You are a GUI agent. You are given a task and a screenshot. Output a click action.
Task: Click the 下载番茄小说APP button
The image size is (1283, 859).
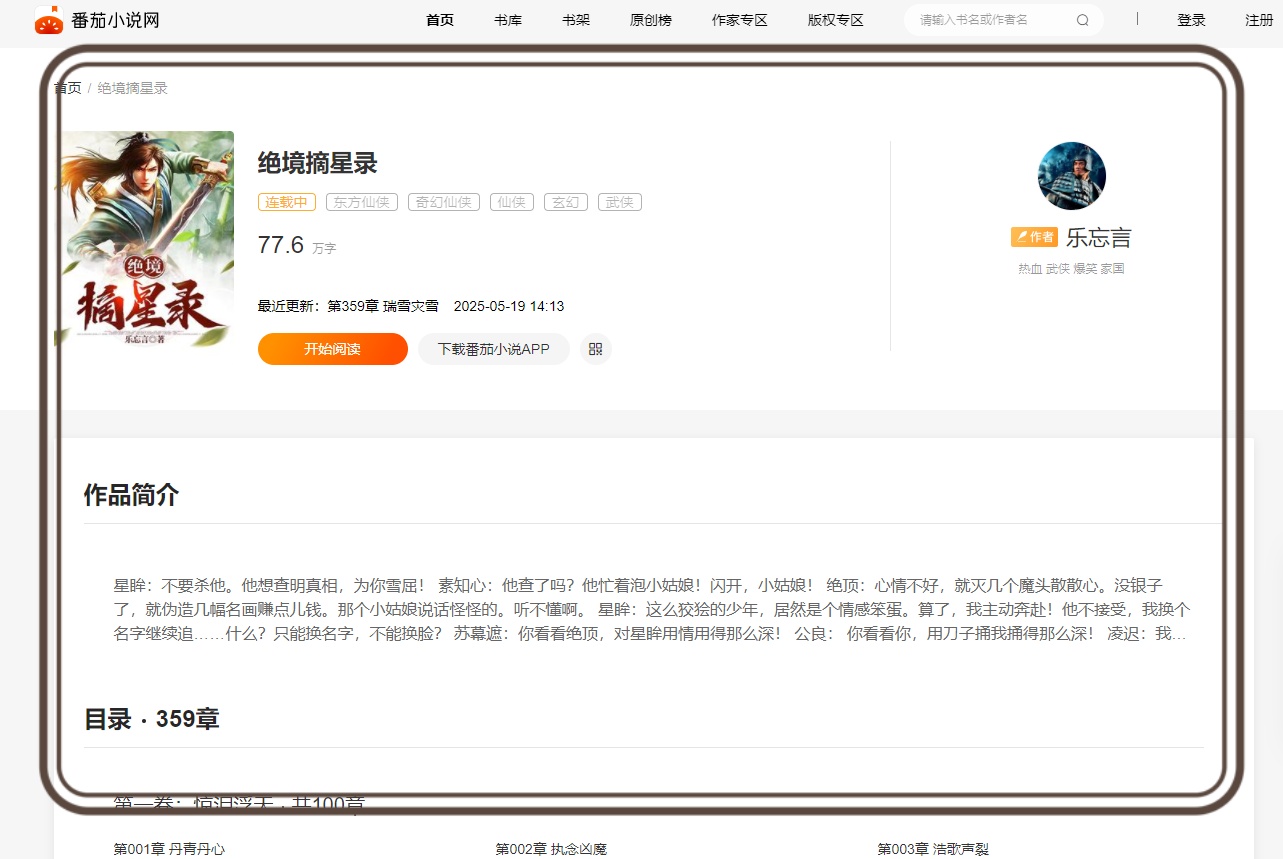(x=493, y=349)
